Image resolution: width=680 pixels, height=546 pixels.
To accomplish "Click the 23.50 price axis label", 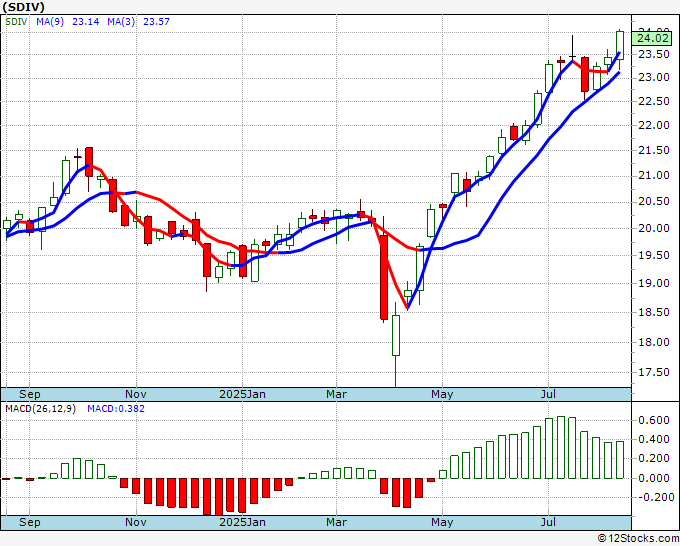I will 654,55.
